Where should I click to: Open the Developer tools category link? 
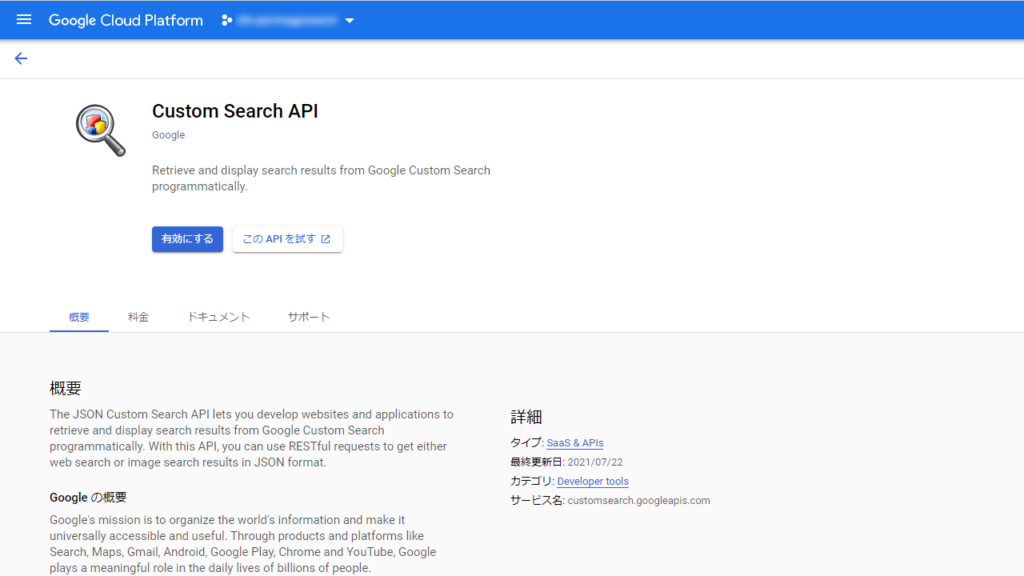[x=592, y=481]
